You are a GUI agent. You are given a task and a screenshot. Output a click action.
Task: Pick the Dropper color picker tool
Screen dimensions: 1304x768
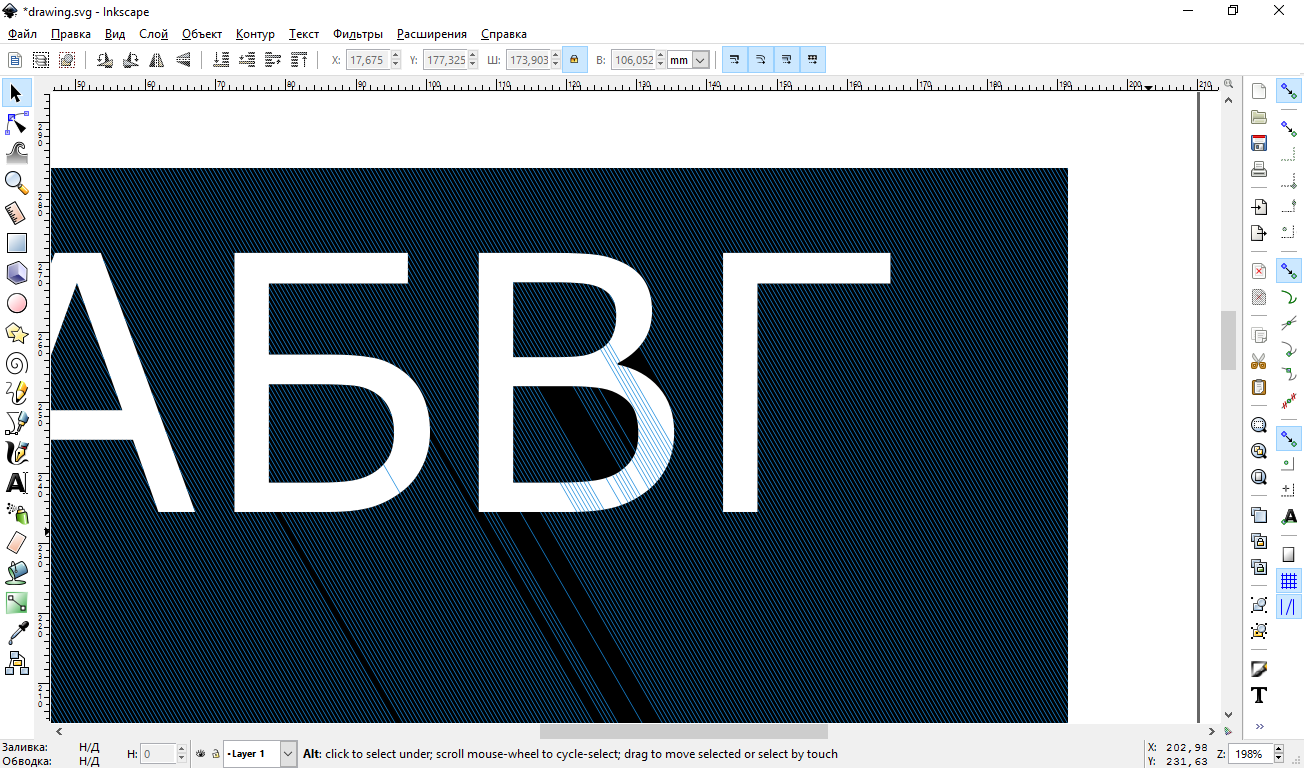tap(16, 633)
